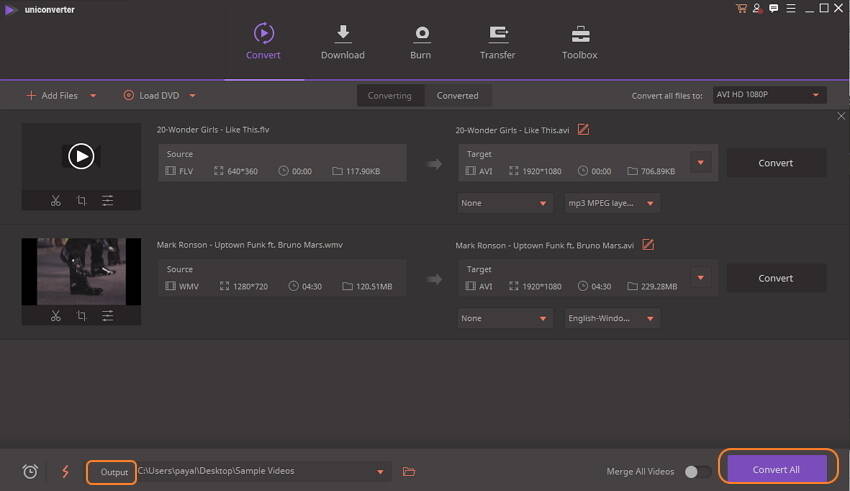This screenshot has width=850, height=491.
Task: Convert the Uptown Funk video
Action: 776,279
